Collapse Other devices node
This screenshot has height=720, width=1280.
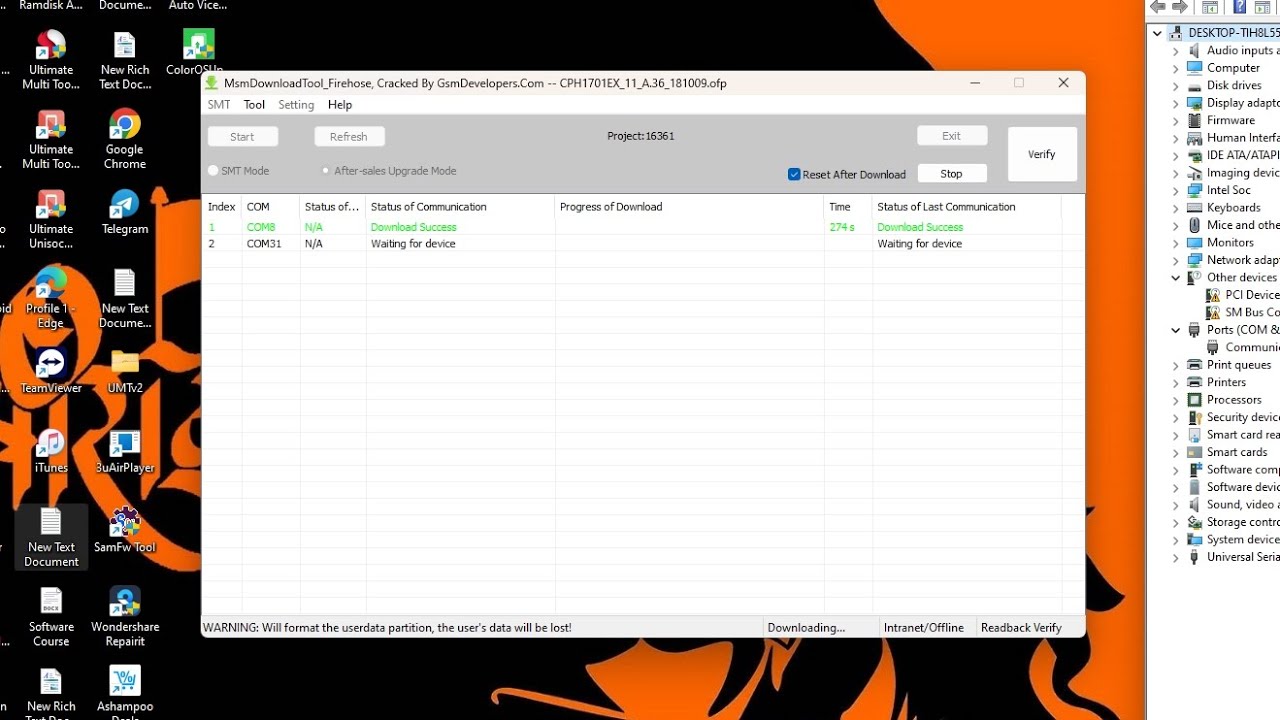(1176, 278)
